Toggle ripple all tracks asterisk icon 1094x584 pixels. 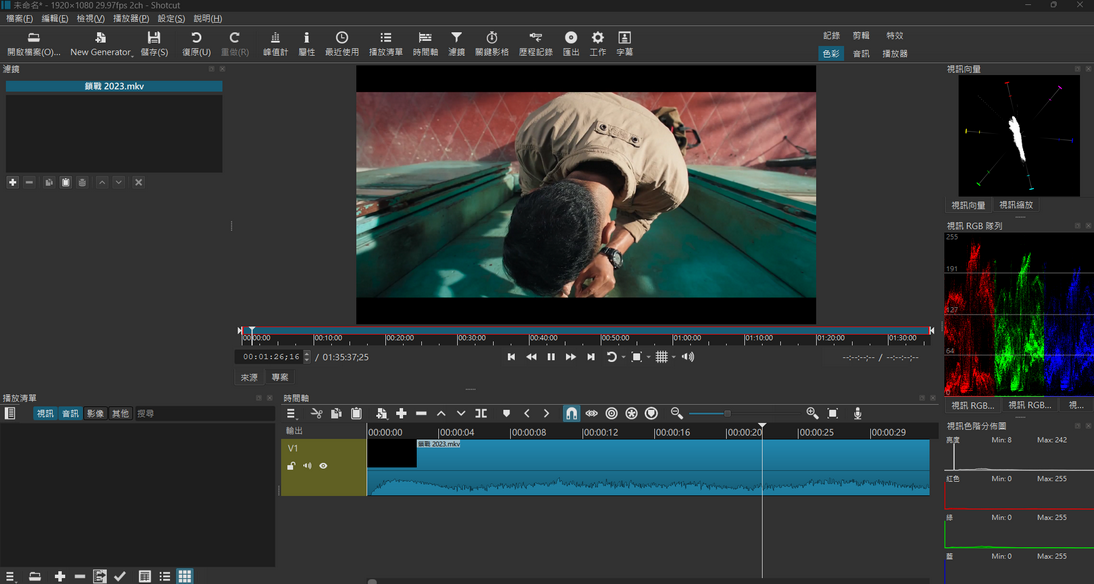coord(631,414)
